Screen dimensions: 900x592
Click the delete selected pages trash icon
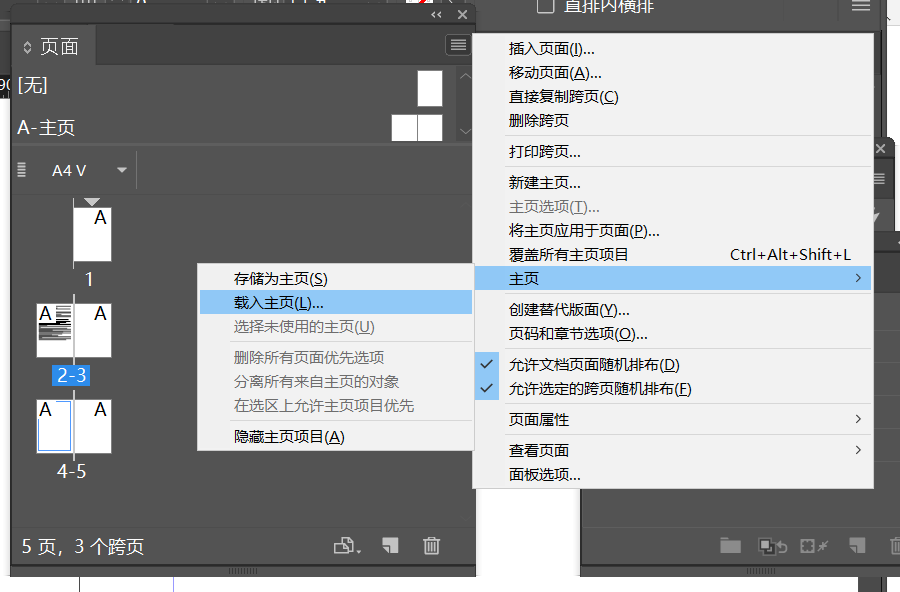[x=431, y=546]
